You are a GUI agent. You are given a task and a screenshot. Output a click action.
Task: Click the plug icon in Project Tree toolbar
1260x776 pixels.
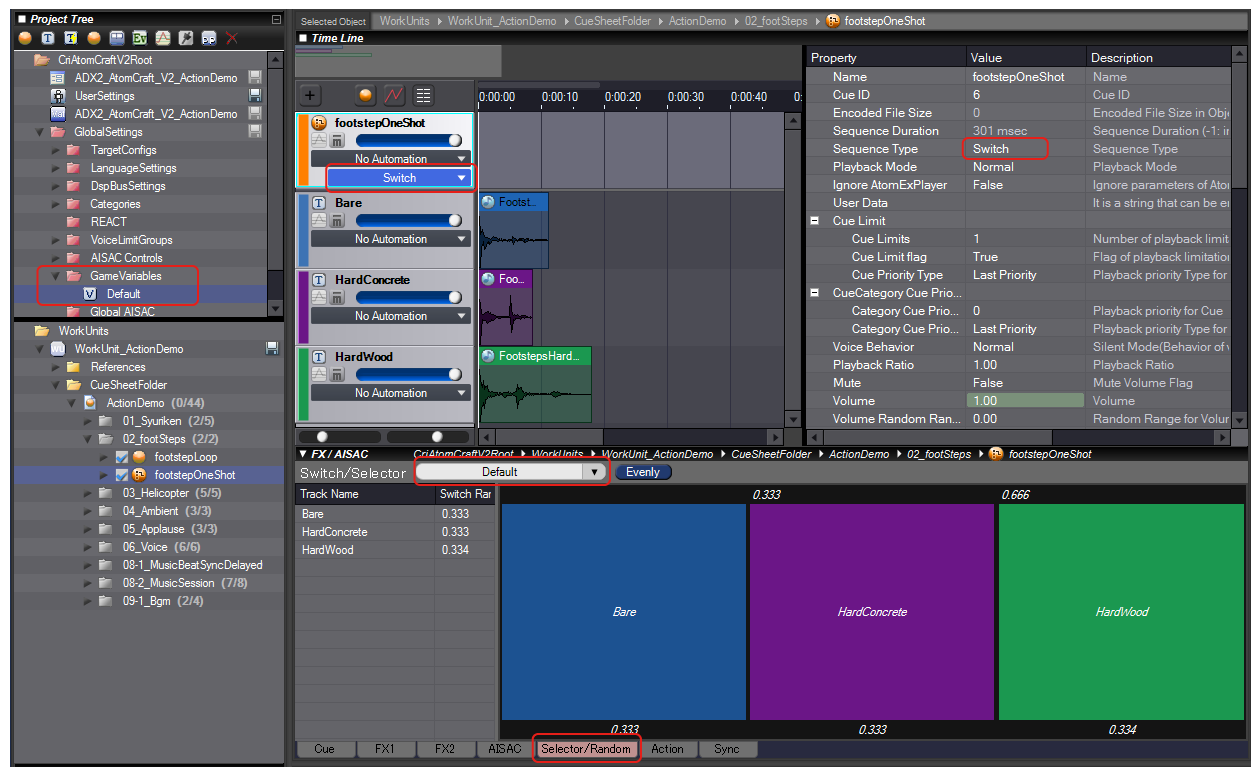186,38
